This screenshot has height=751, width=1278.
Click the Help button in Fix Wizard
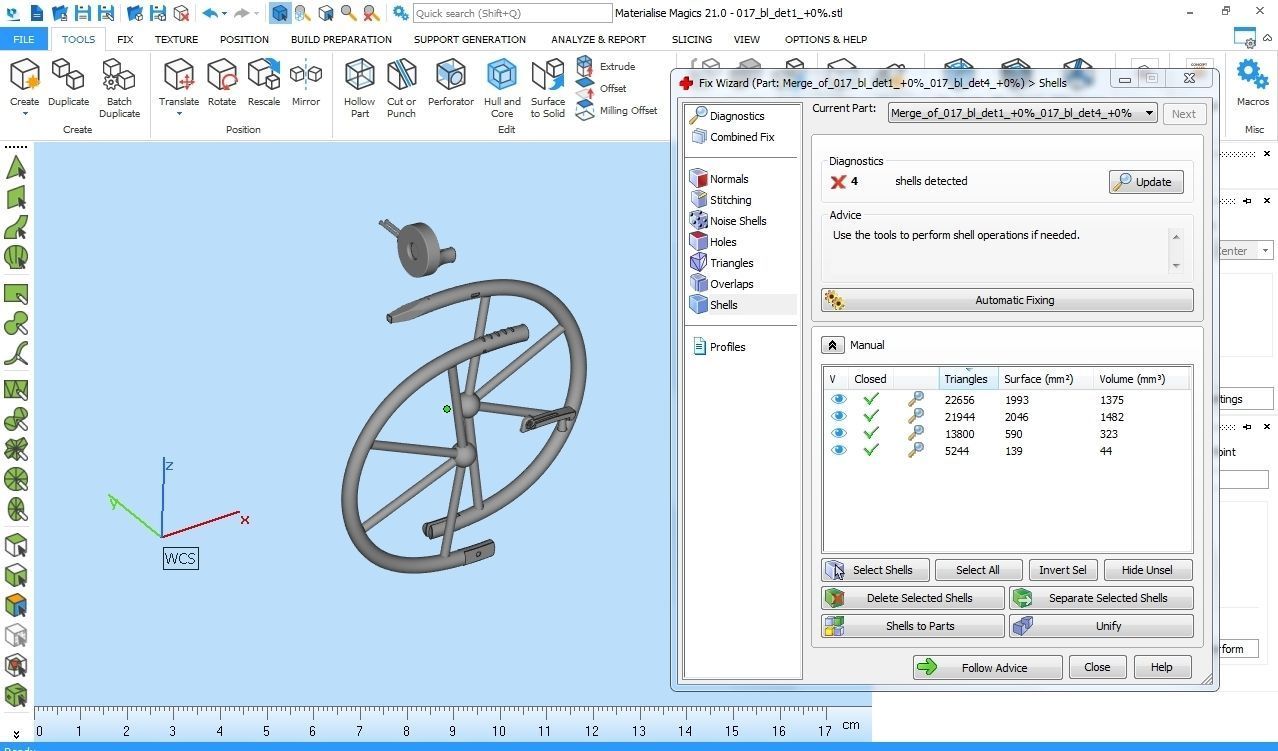[x=1161, y=667]
